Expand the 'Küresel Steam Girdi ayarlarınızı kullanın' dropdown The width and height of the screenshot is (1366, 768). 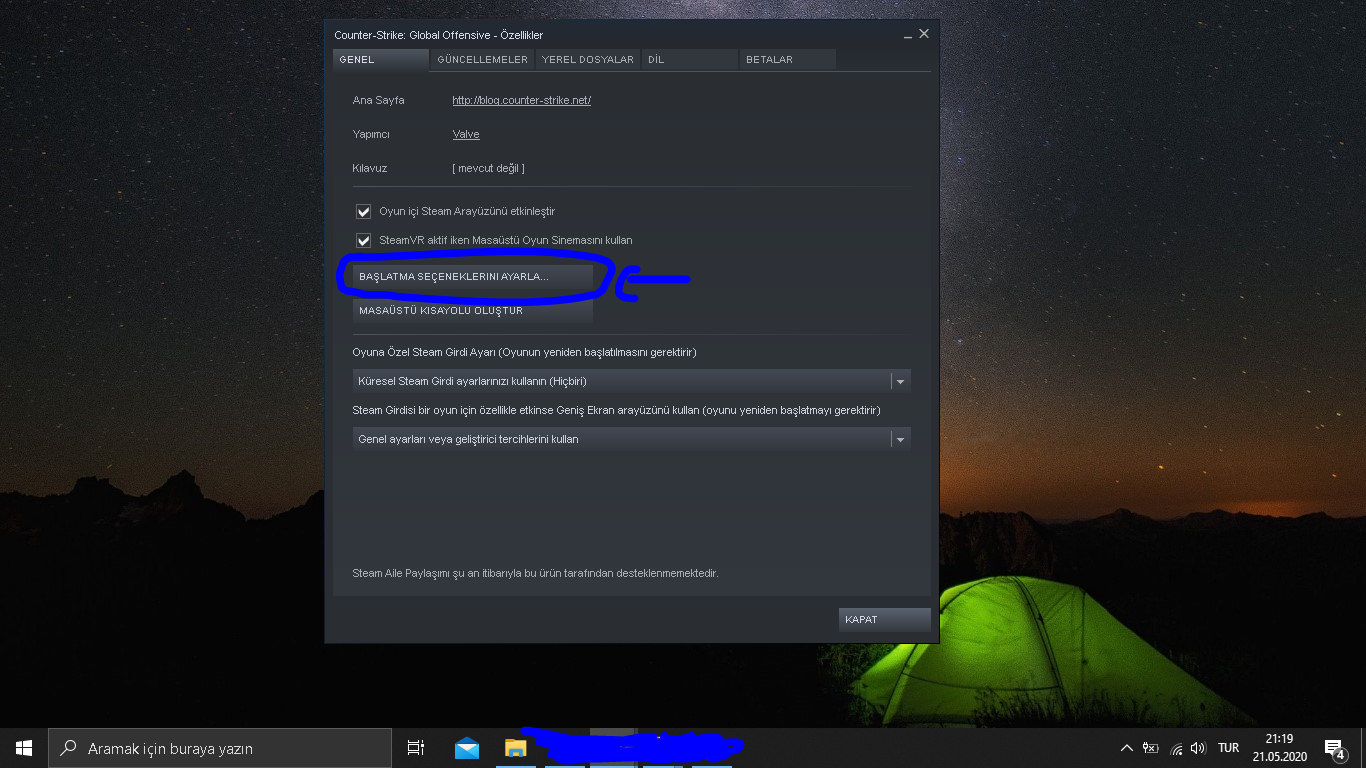pos(632,381)
